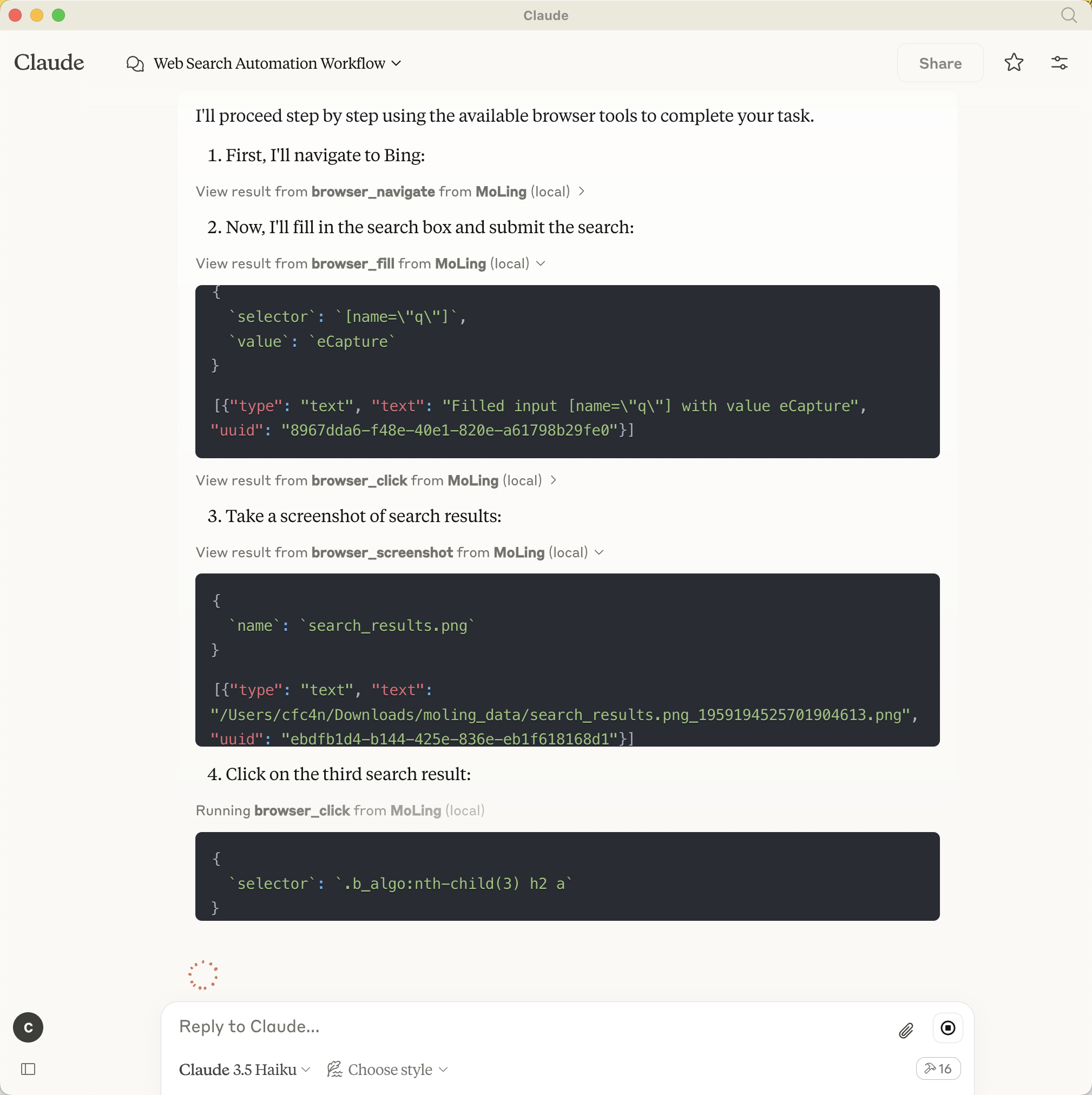This screenshot has width=1092, height=1095.
Task: Click the Claude logo
Action: pyautogui.click(x=49, y=63)
